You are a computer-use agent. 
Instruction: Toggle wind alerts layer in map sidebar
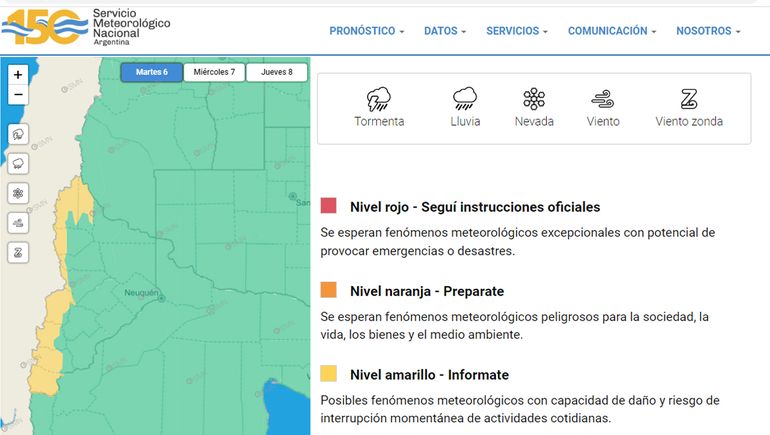(18, 223)
